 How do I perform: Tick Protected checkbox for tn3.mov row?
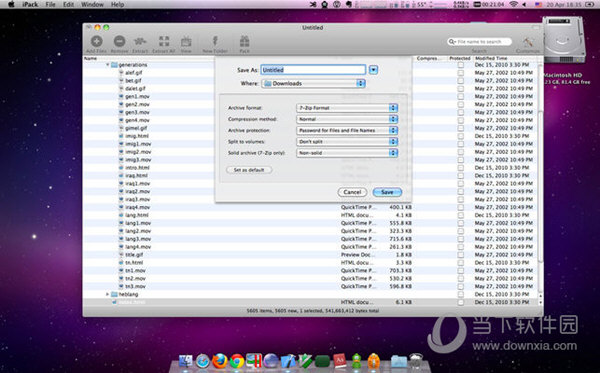pyautogui.click(x=460, y=287)
